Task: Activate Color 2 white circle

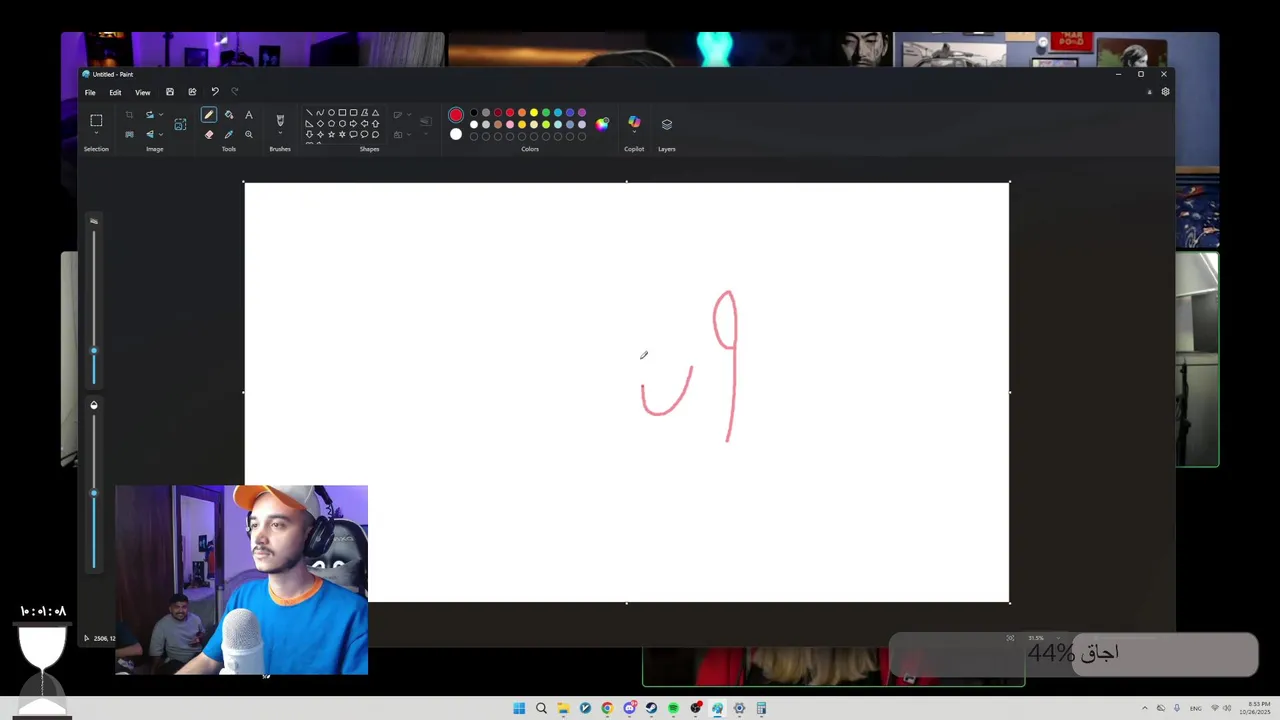Action: (456, 134)
